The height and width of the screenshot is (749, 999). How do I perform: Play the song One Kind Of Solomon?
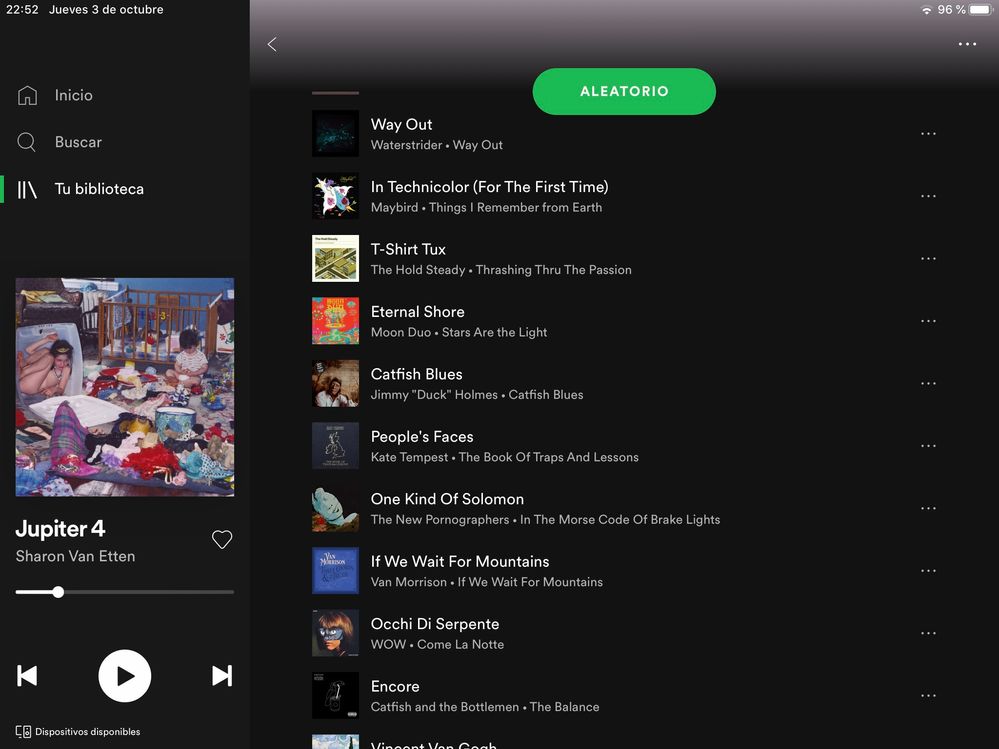[447, 499]
